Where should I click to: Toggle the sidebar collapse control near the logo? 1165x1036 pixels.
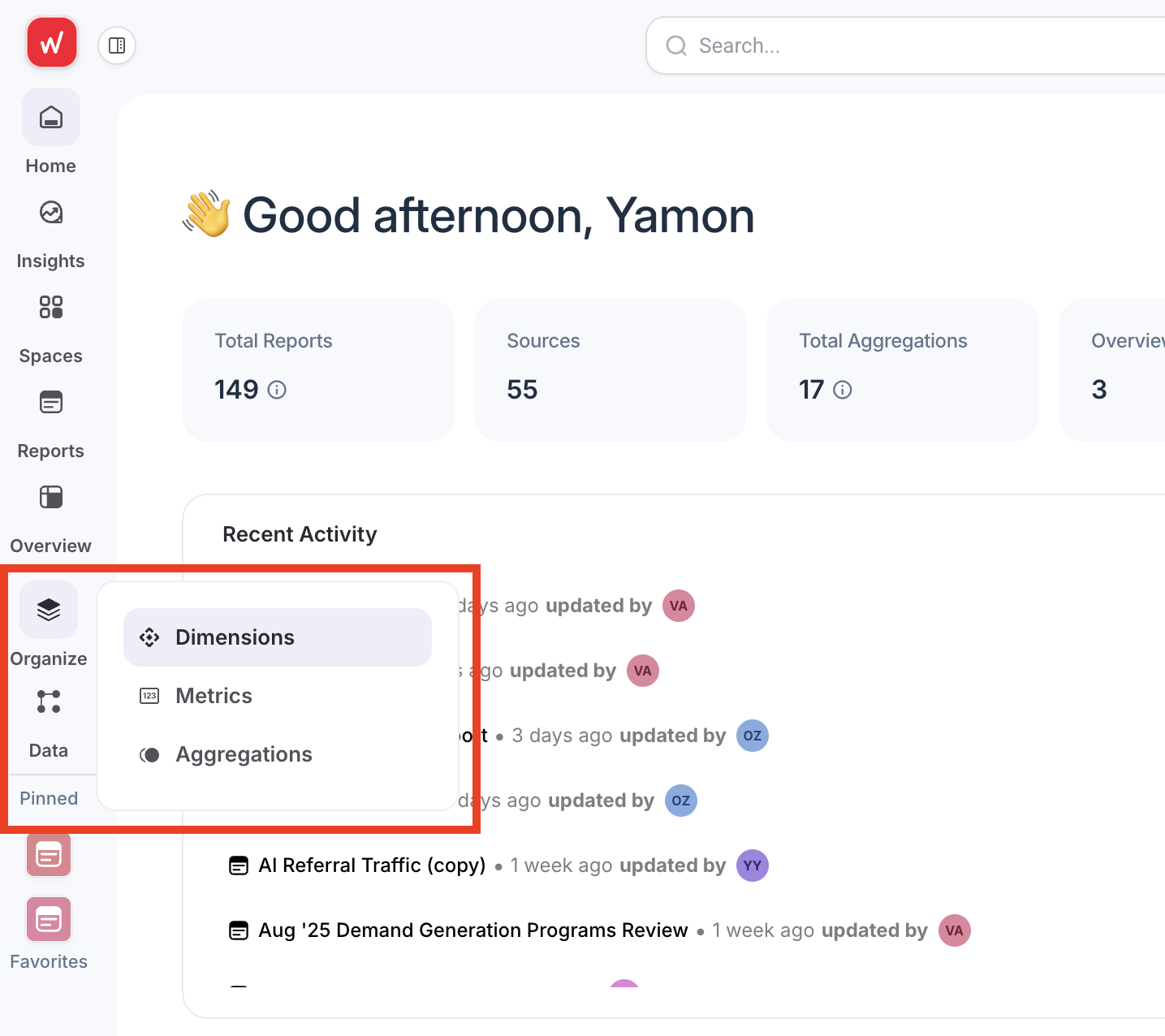(x=116, y=45)
